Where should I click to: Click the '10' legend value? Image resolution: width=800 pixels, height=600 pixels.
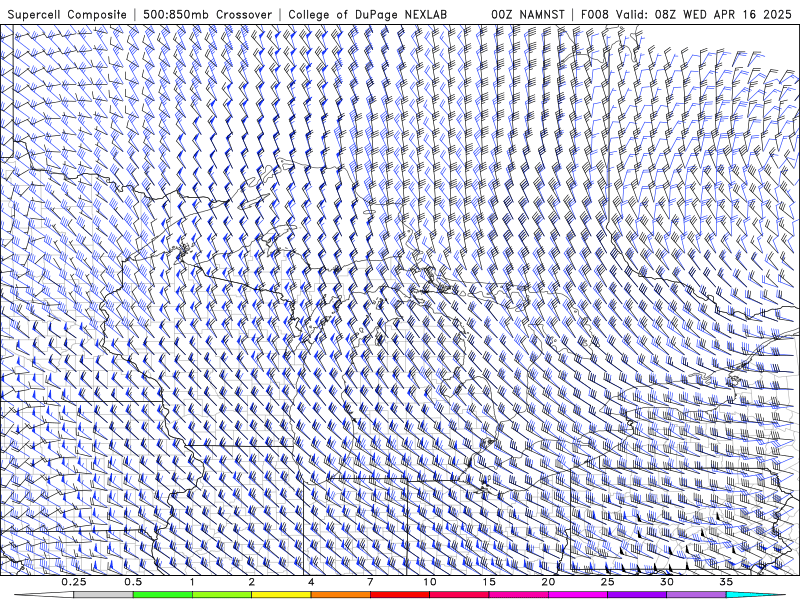pyautogui.click(x=430, y=582)
